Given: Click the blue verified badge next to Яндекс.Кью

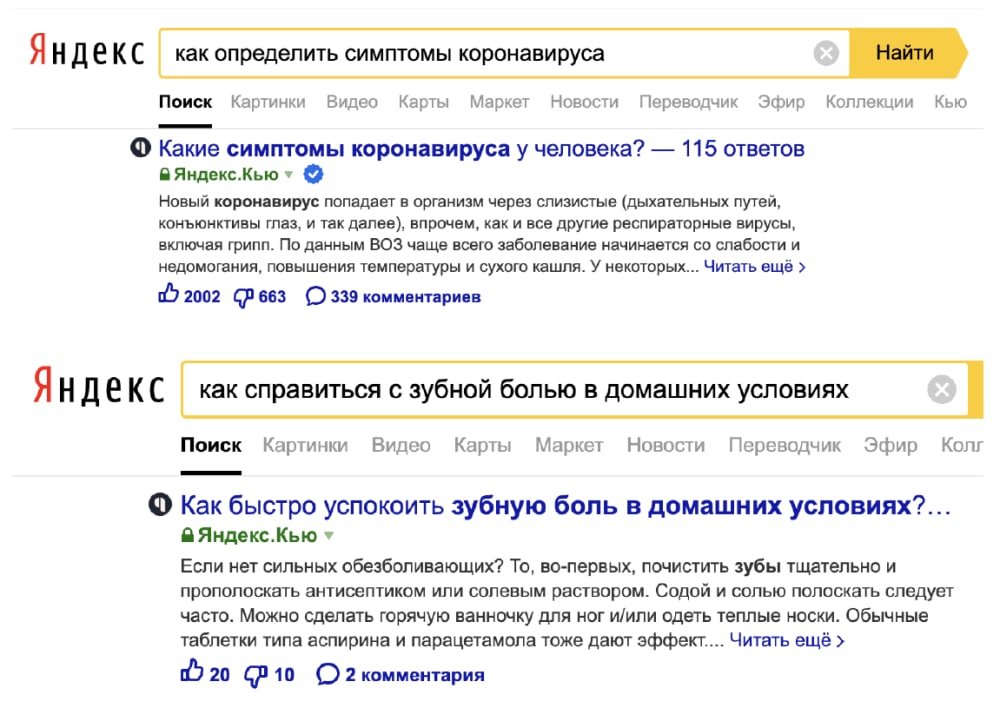Looking at the screenshot, I should click(311, 173).
